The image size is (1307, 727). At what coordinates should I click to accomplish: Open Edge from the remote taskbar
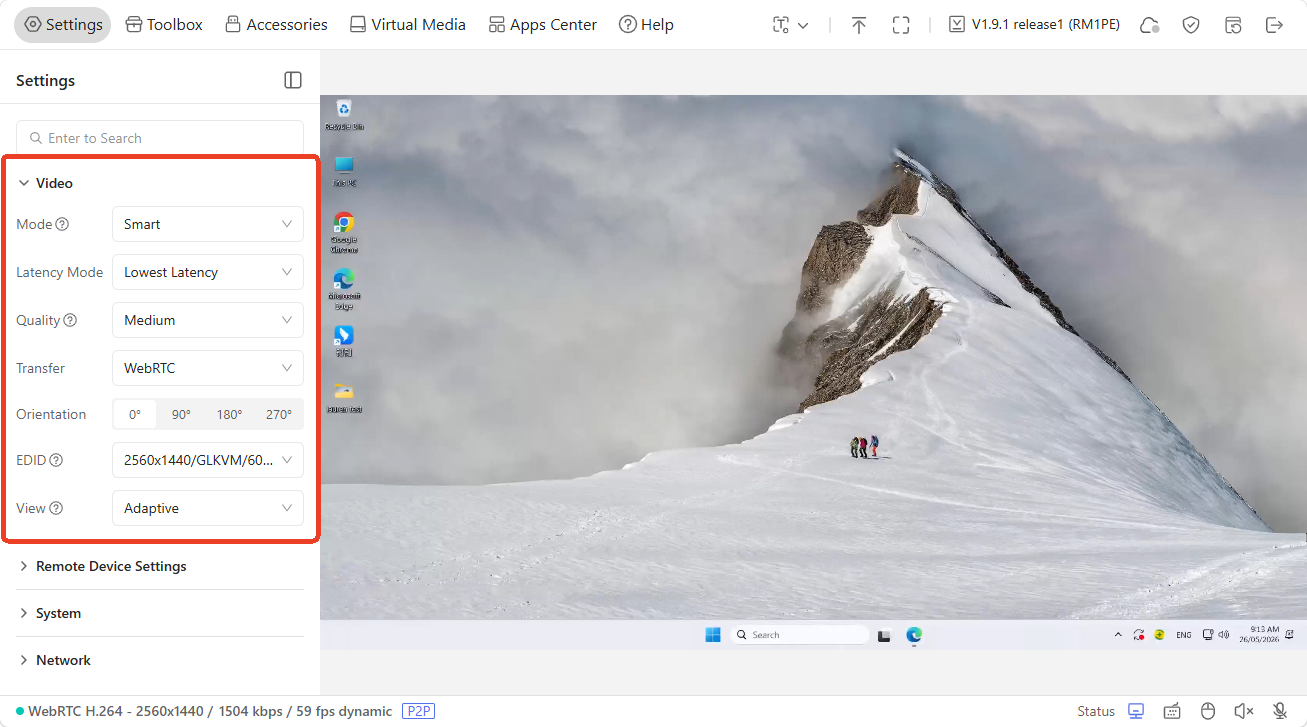[914, 635]
